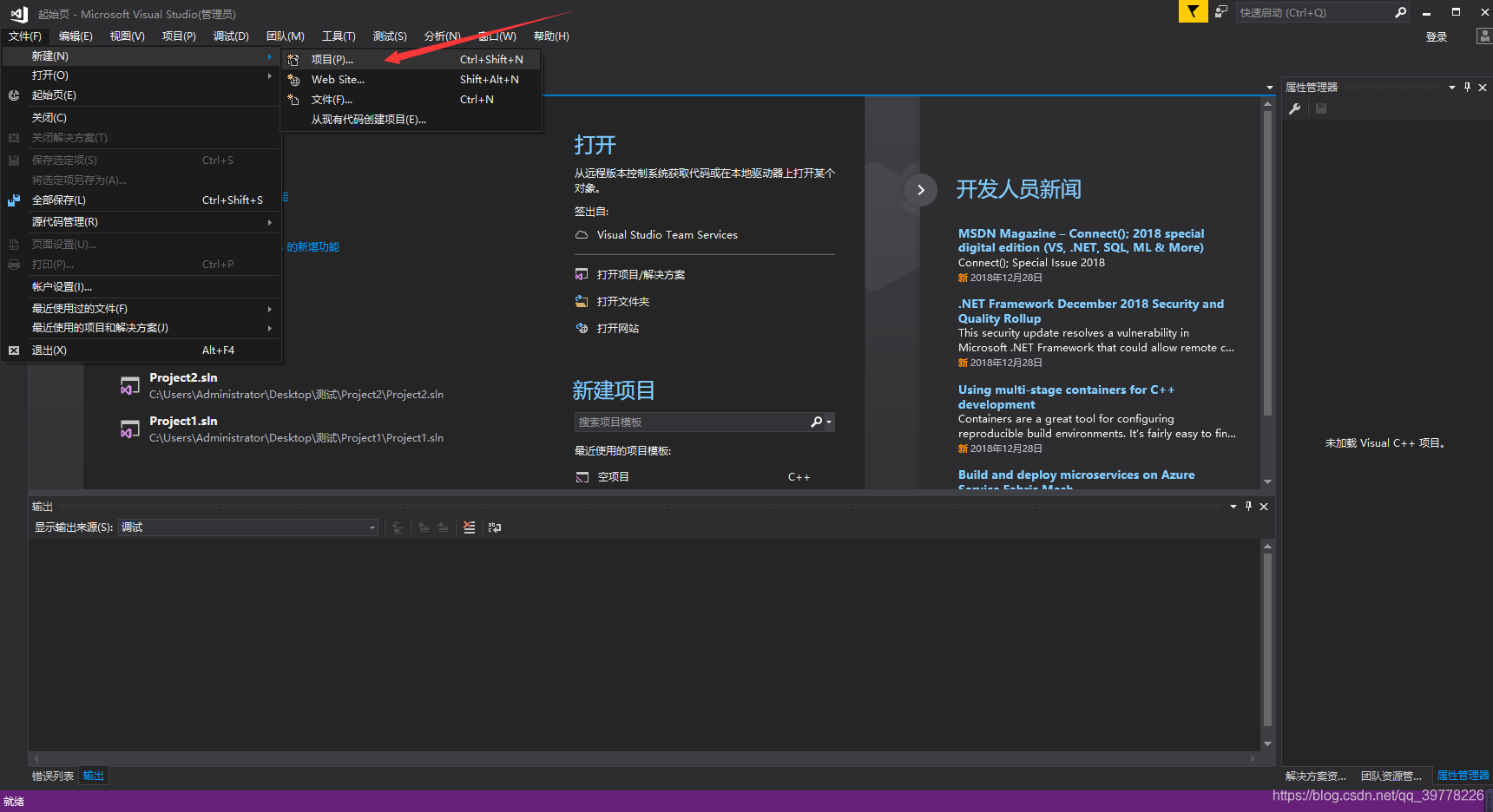This screenshot has height=812, width=1493.
Task: Open the Project1.sln recent project
Action: click(282, 429)
